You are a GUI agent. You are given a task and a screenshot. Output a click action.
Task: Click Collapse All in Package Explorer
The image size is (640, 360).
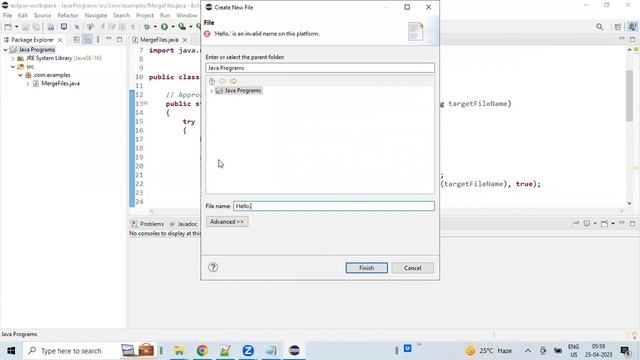point(76,40)
